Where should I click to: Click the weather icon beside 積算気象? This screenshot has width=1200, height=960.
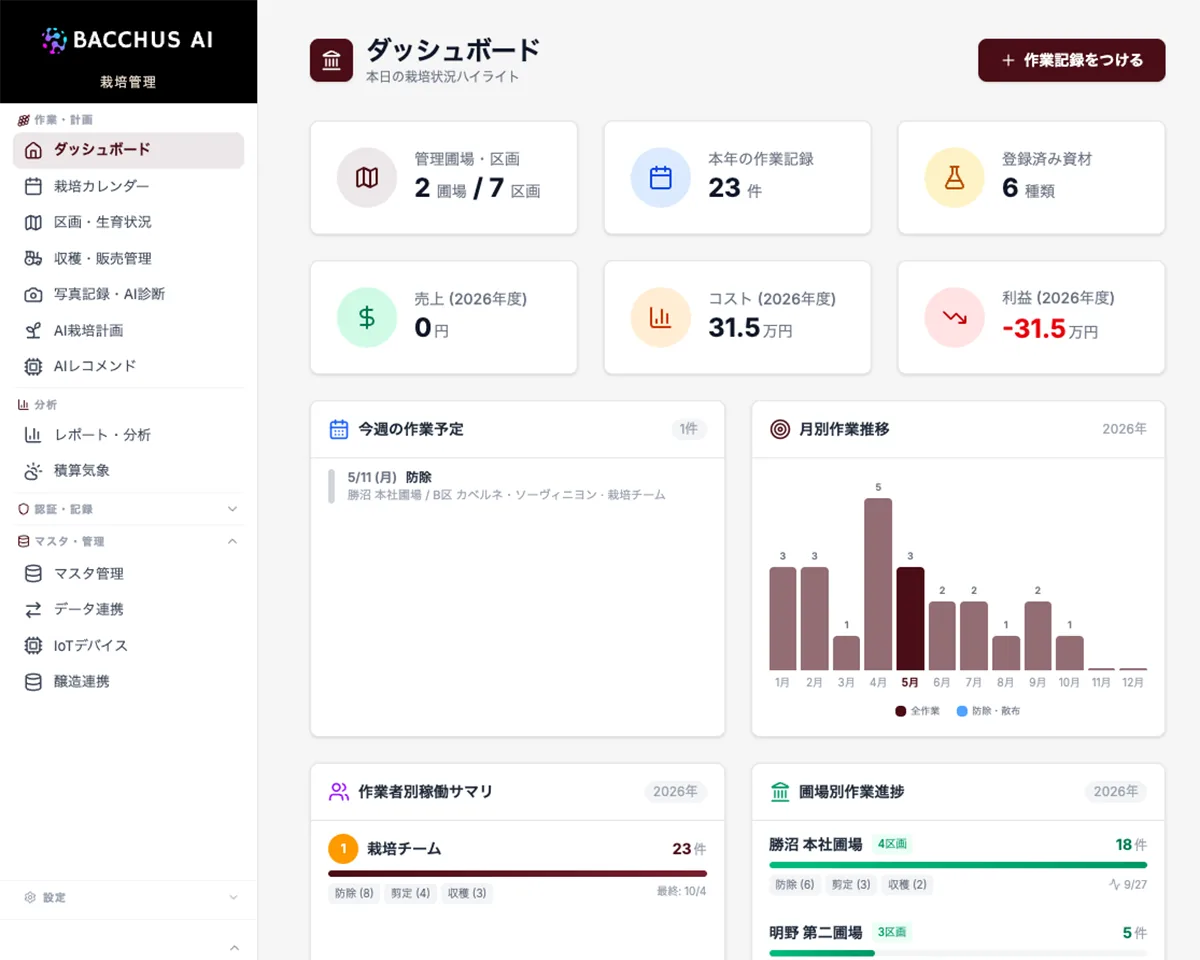click(x=33, y=470)
